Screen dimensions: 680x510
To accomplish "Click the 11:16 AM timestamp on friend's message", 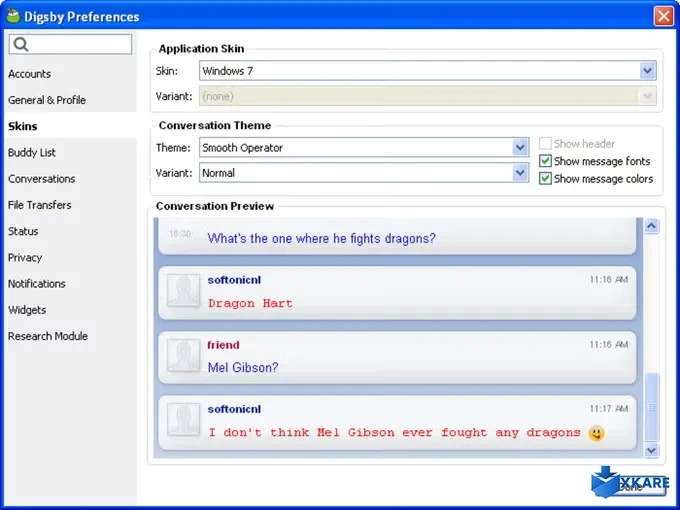I will click(608, 344).
